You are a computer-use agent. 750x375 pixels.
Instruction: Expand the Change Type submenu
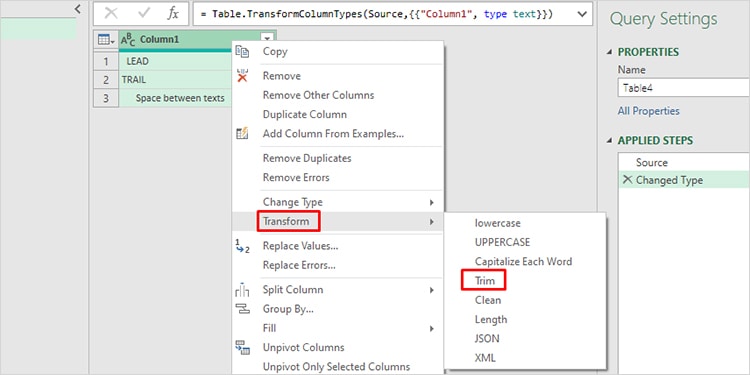431,202
